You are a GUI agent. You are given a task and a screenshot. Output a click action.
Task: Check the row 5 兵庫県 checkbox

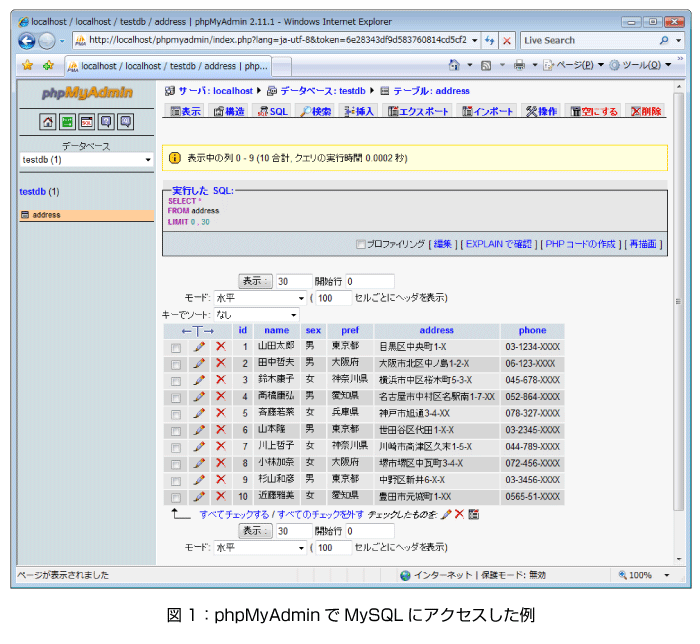pos(176,414)
